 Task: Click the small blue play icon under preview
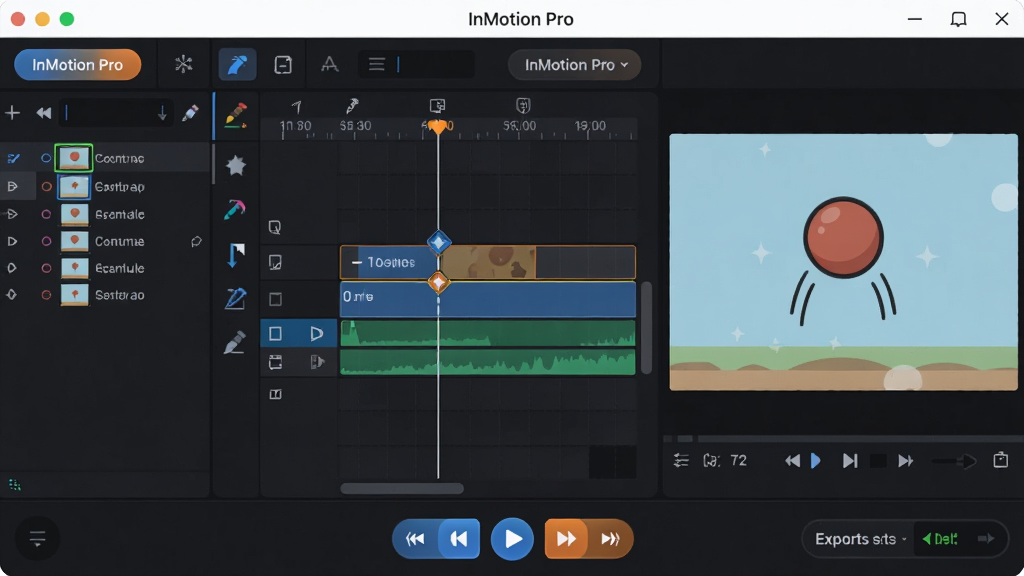[816, 461]
